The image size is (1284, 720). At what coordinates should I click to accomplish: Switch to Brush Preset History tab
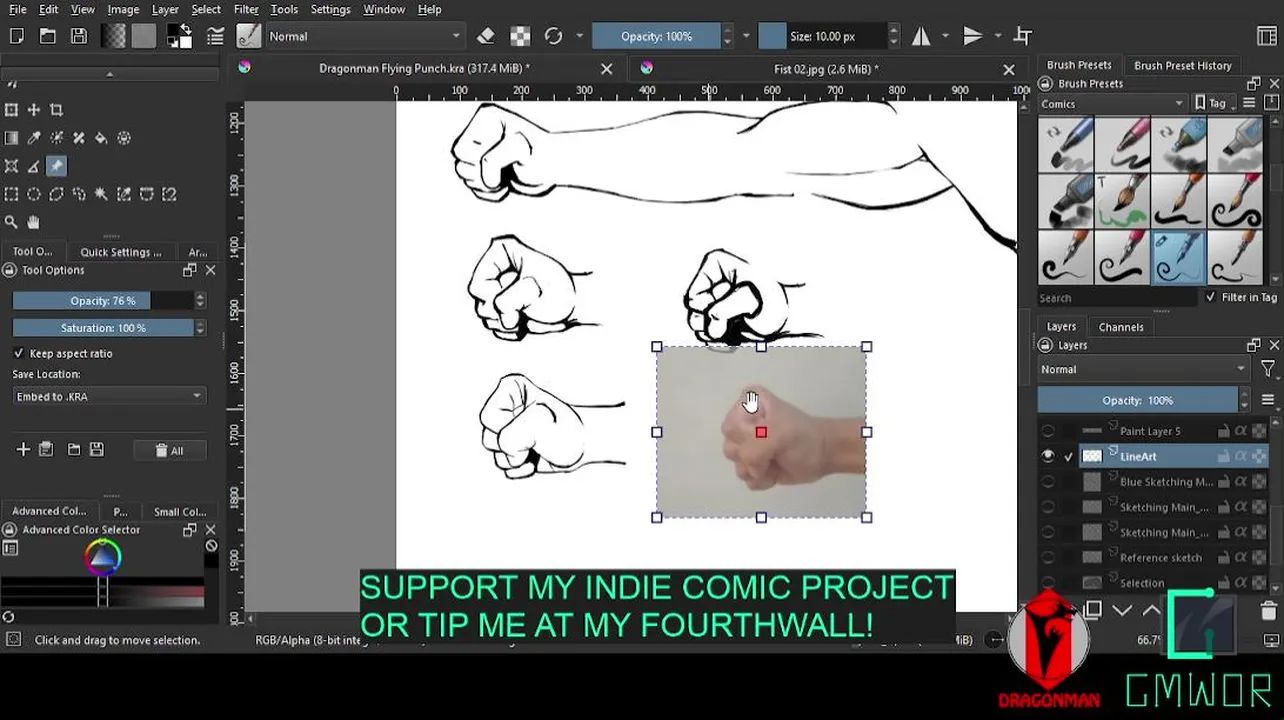pyautogui.click(x=1182, y=65)
